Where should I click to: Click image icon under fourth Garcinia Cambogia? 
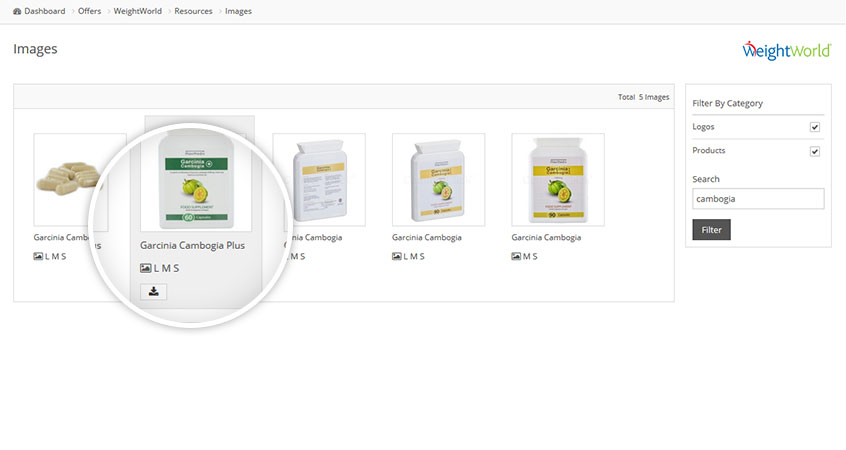click(397, 256)
